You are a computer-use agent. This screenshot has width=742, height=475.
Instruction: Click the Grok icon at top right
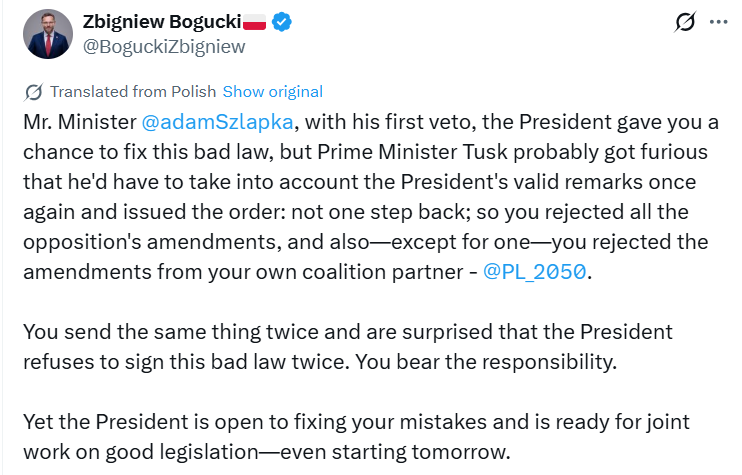(x=686, y=22)
